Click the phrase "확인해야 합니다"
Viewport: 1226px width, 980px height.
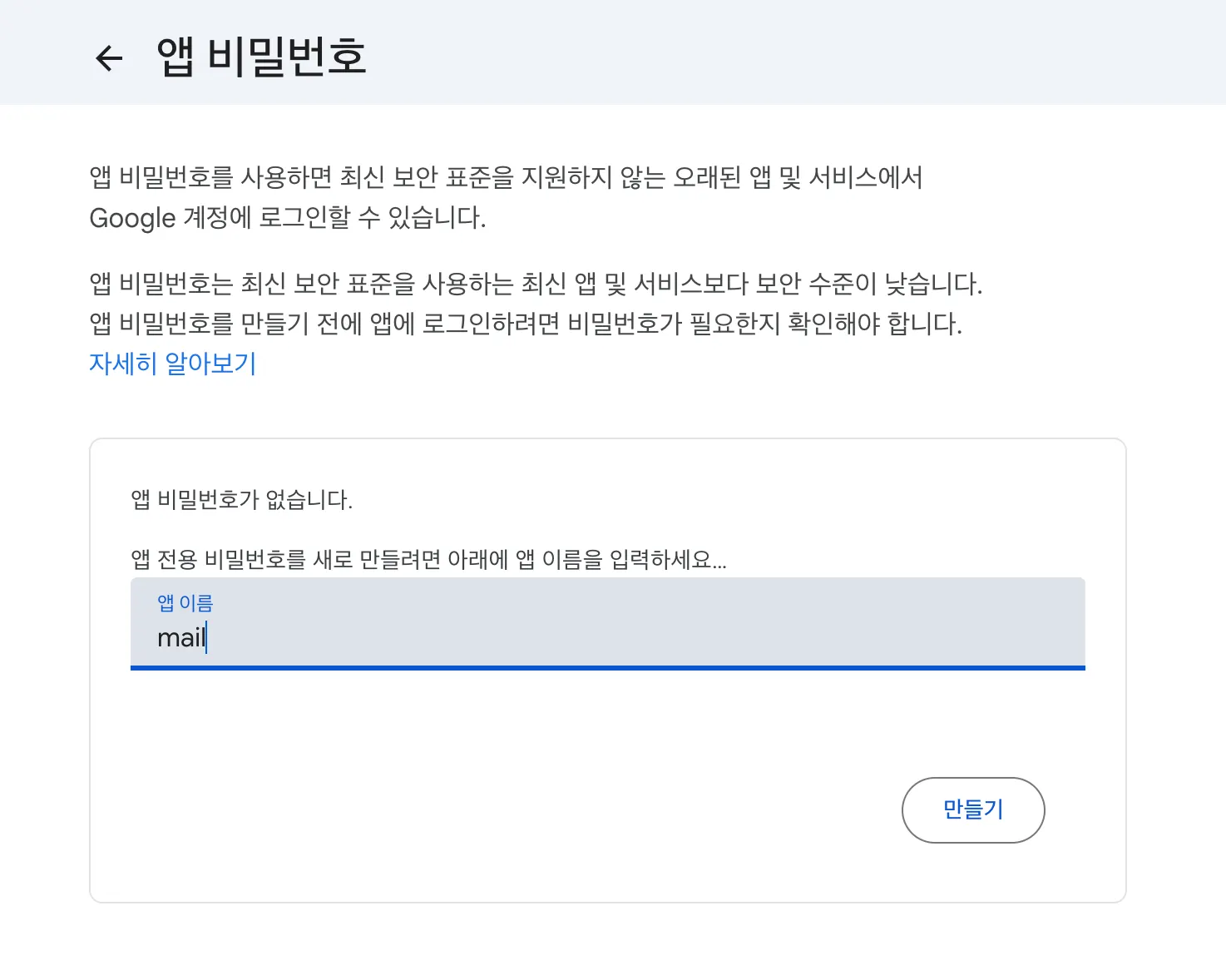pyautogui.click(x=873, y=324)
